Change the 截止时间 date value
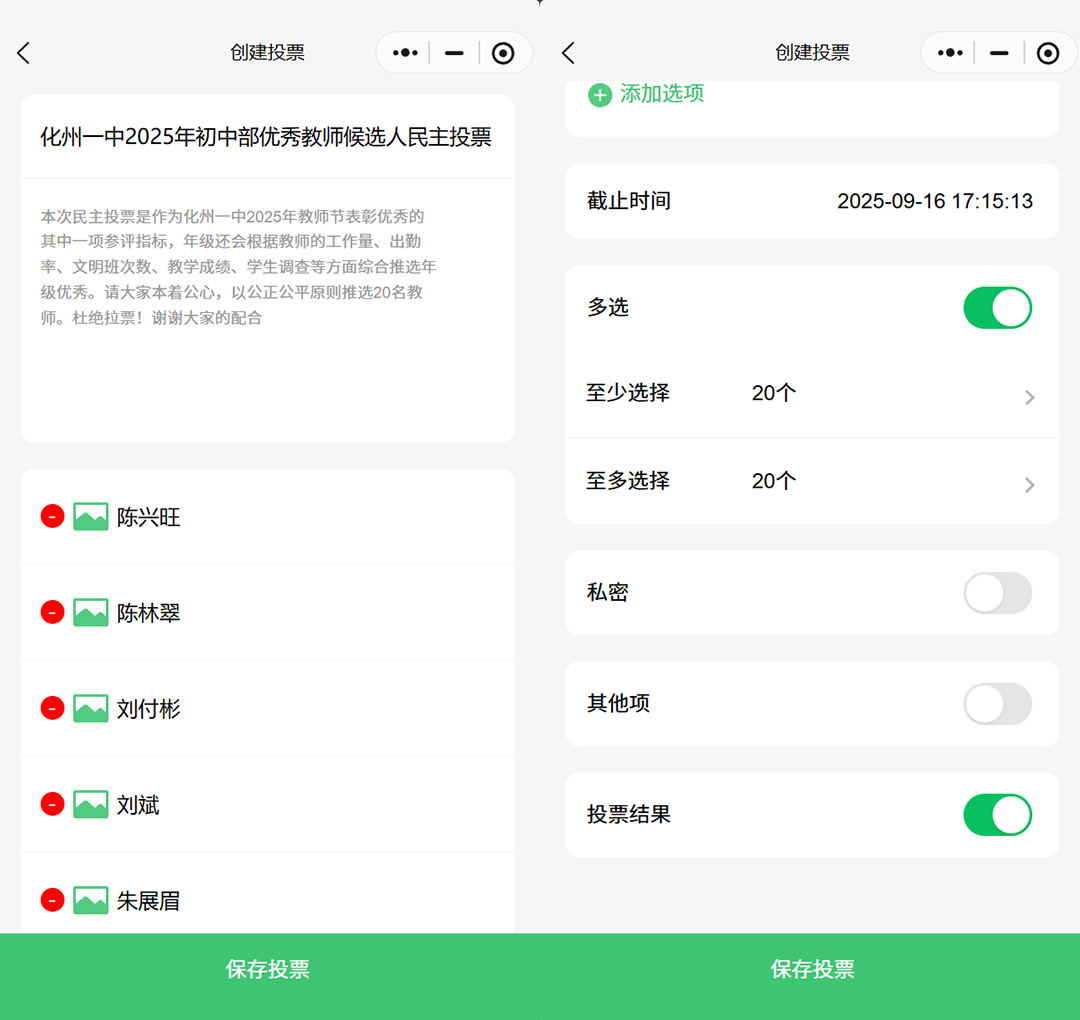The height and width of the screenshot is (1020, 1080). pyautogui.click(x=935, y=201)
